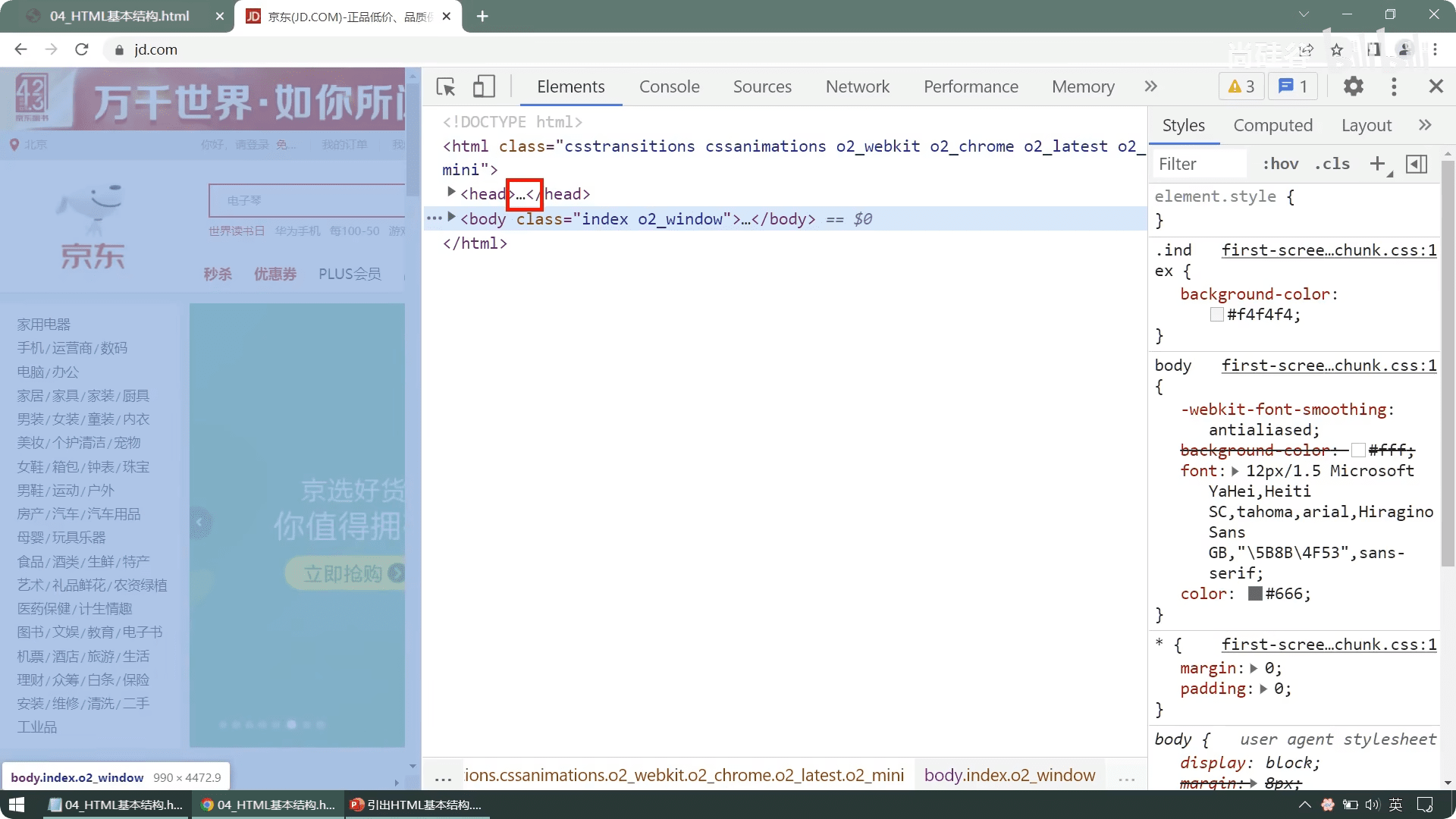The width and height of the screenshot is (1456, 819).
Task: Open first-scree…chunk.css link for .index rule
Action: [x=1329, y=250]
